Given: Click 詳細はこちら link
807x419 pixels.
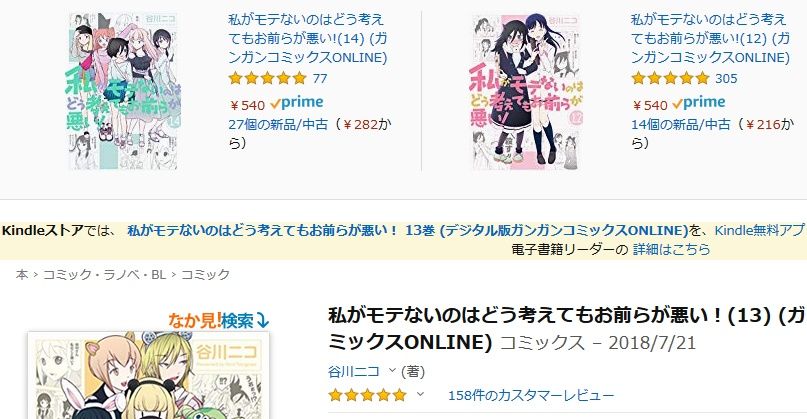Looking at the screenshot, I should (x=672, y=250).
